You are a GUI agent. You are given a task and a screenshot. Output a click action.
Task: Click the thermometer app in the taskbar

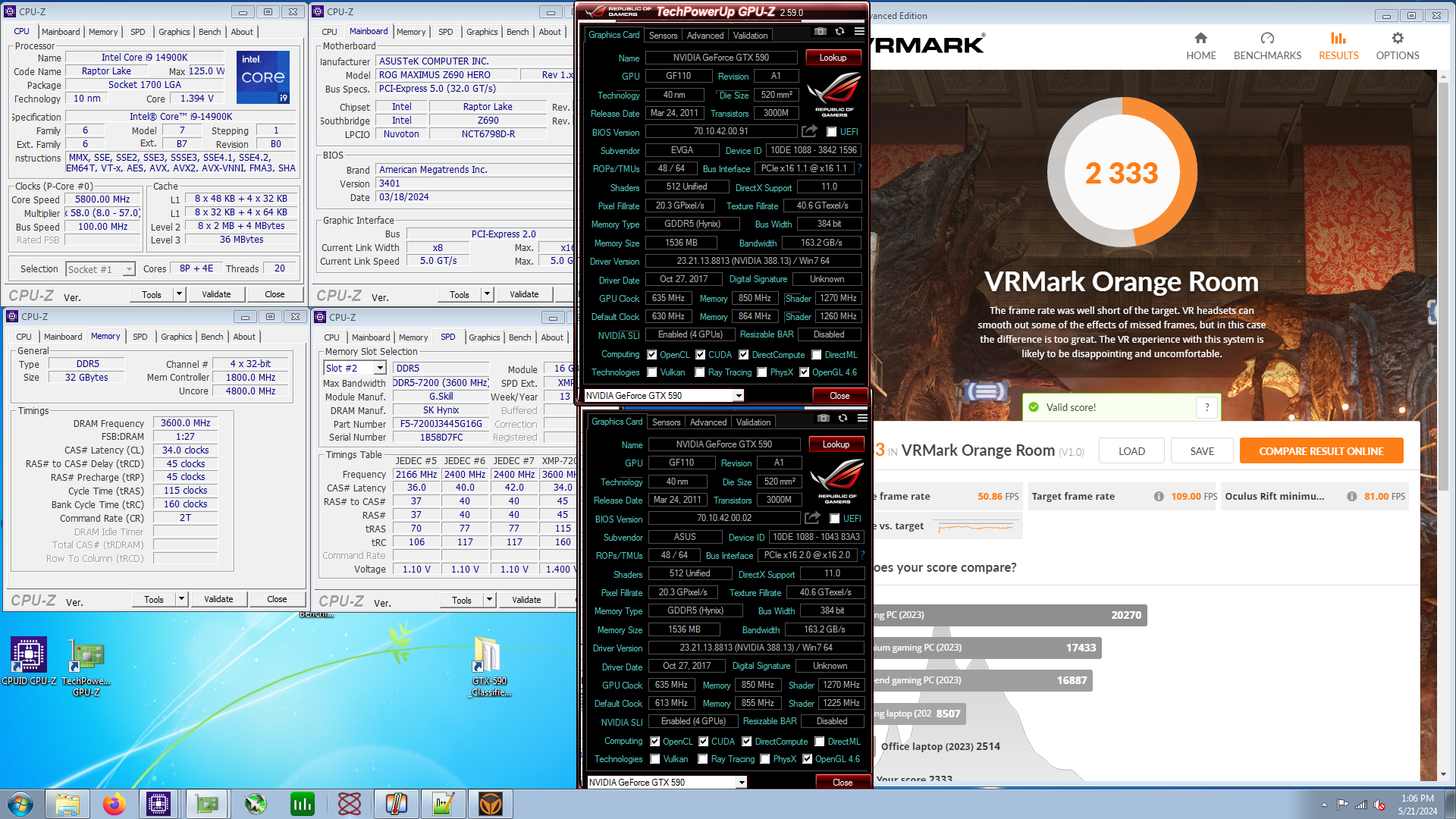tap(397, 804)
